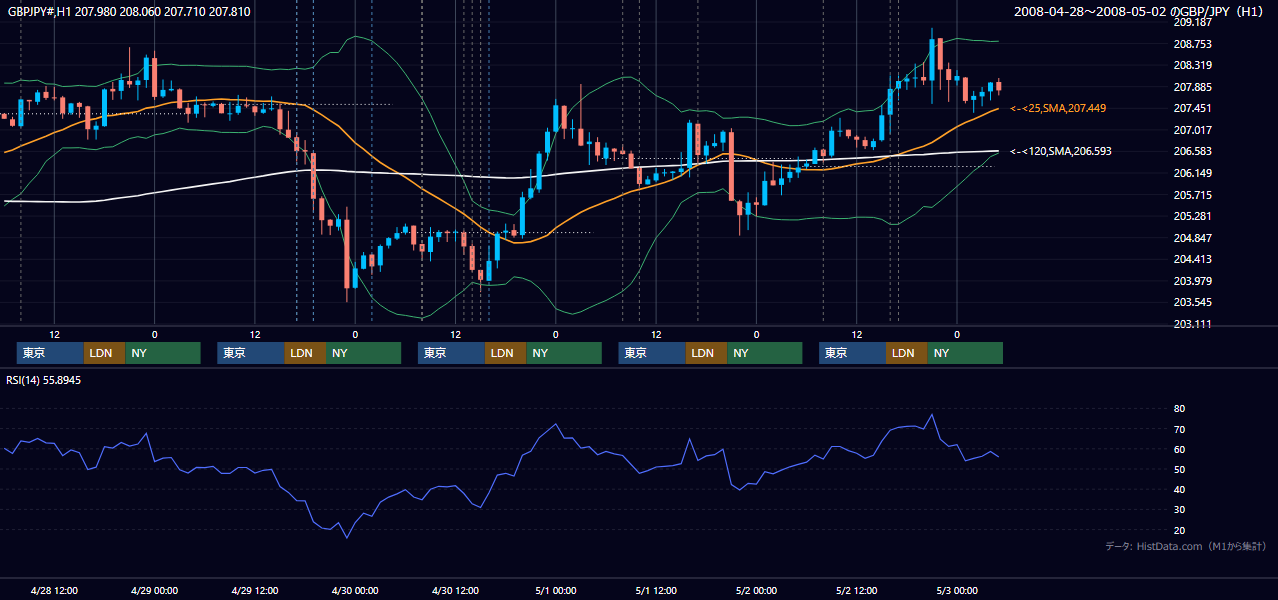Select the 5/2 12:00 time axis label
The image size is (1278, 600).
tap(857, 590)
